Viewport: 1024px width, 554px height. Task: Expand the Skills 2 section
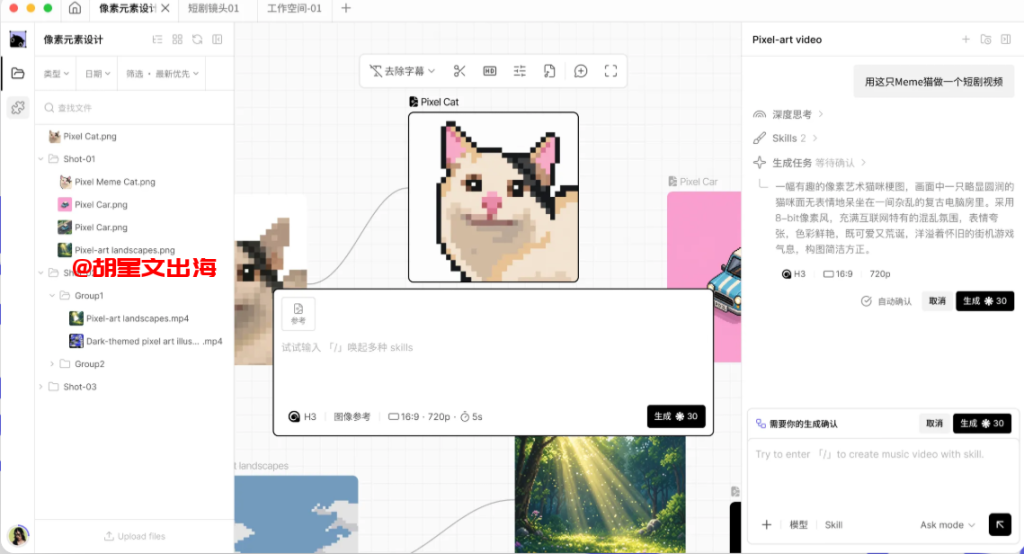pyautogui.click(x=785, y=138)
